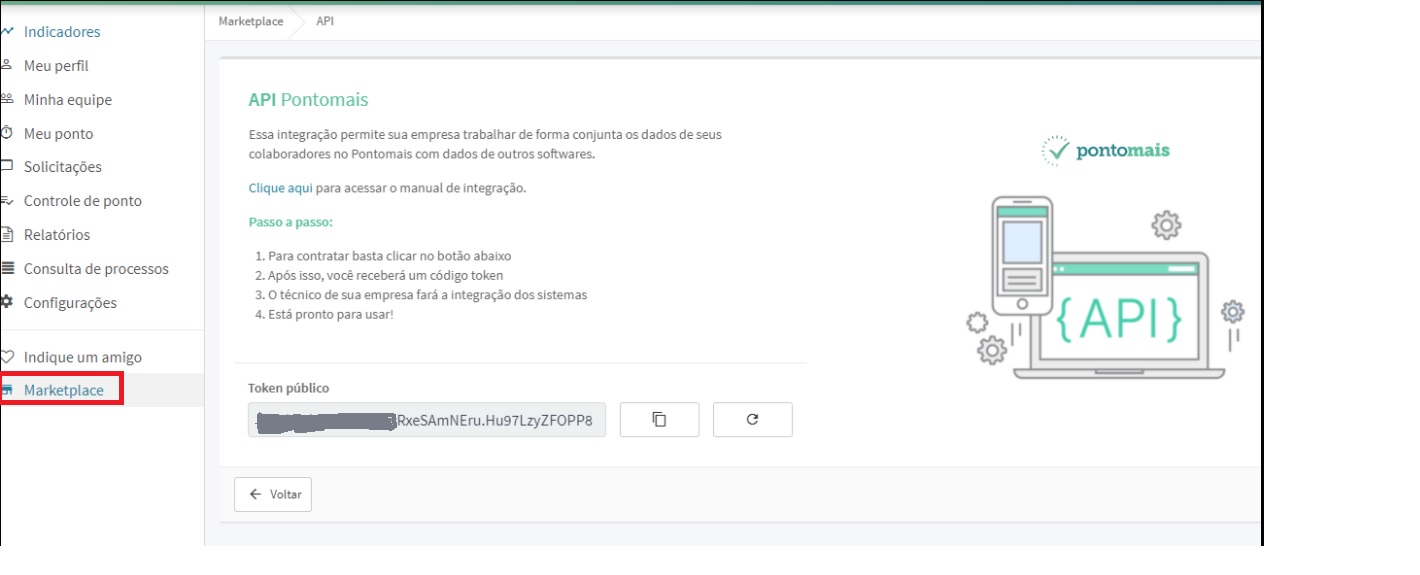Open Configurações in the sidebar
1420x575 pixels.
pos(70,303)
